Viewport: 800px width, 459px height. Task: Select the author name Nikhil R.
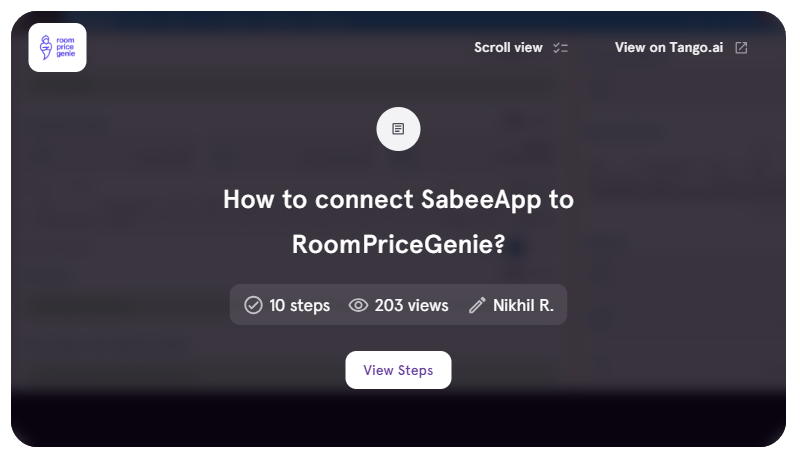coord(523,305)
